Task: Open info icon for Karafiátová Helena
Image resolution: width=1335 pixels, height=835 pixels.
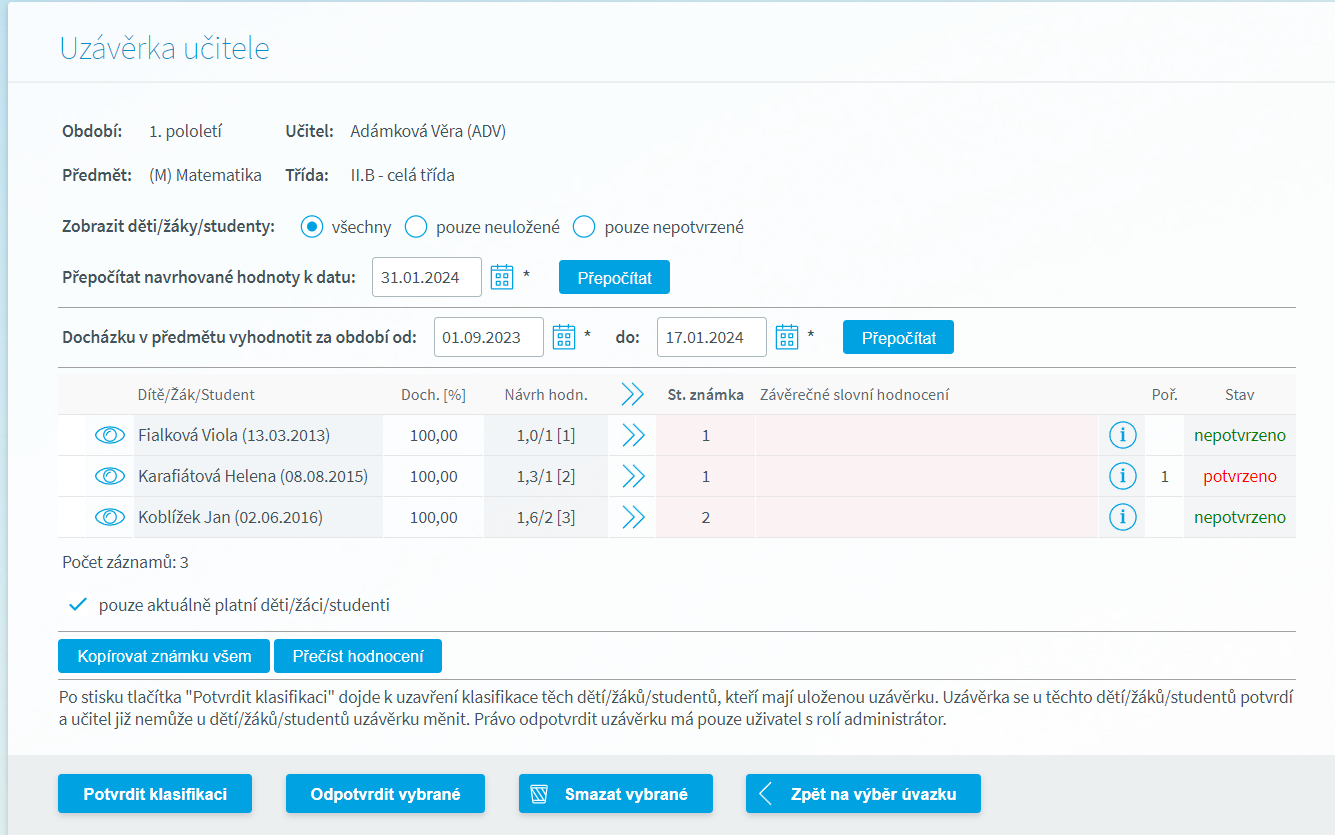Action: coord(1122,476)
